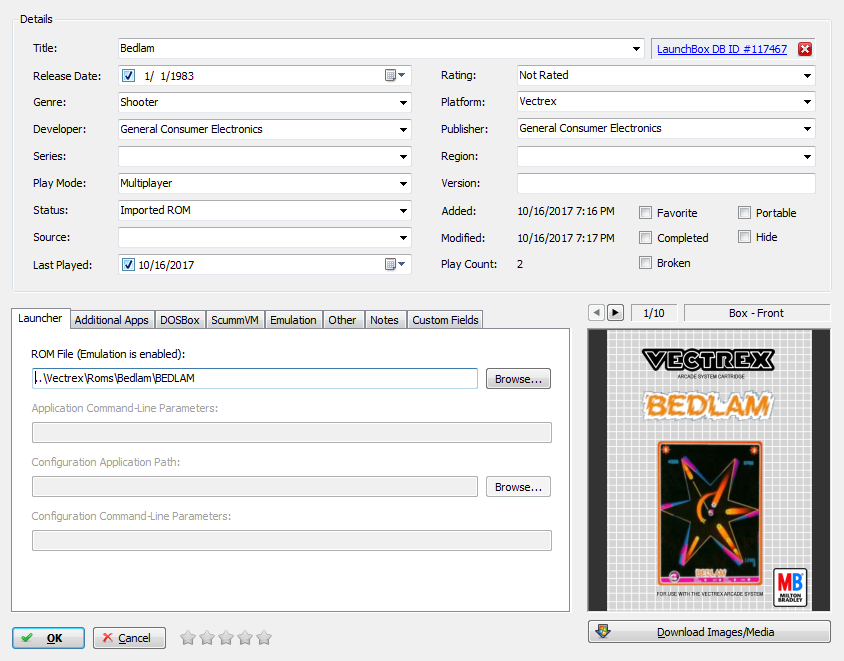Set rating to five stars

tap(264, 638)
